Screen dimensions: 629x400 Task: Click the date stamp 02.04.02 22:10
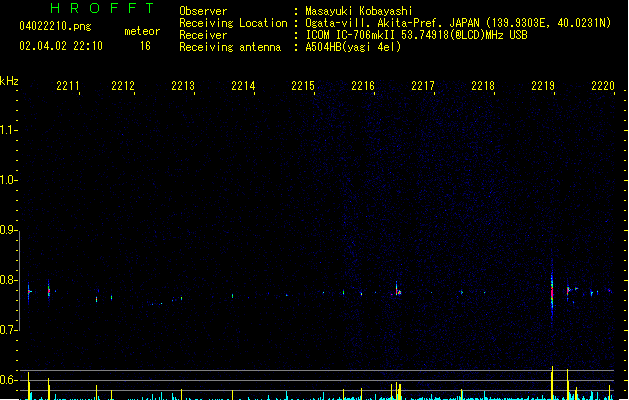61,46
